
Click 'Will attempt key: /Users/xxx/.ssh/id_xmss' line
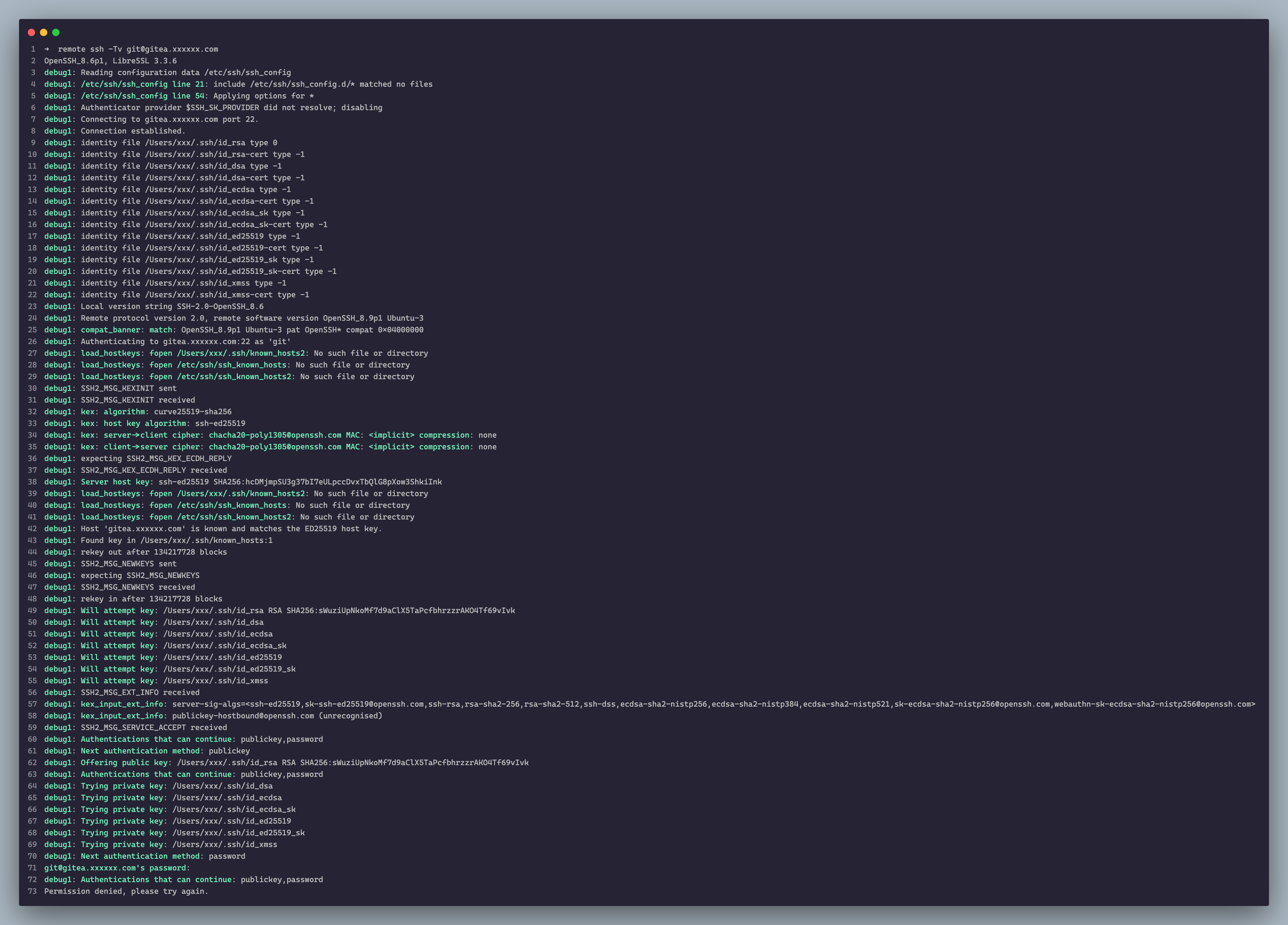156,681
